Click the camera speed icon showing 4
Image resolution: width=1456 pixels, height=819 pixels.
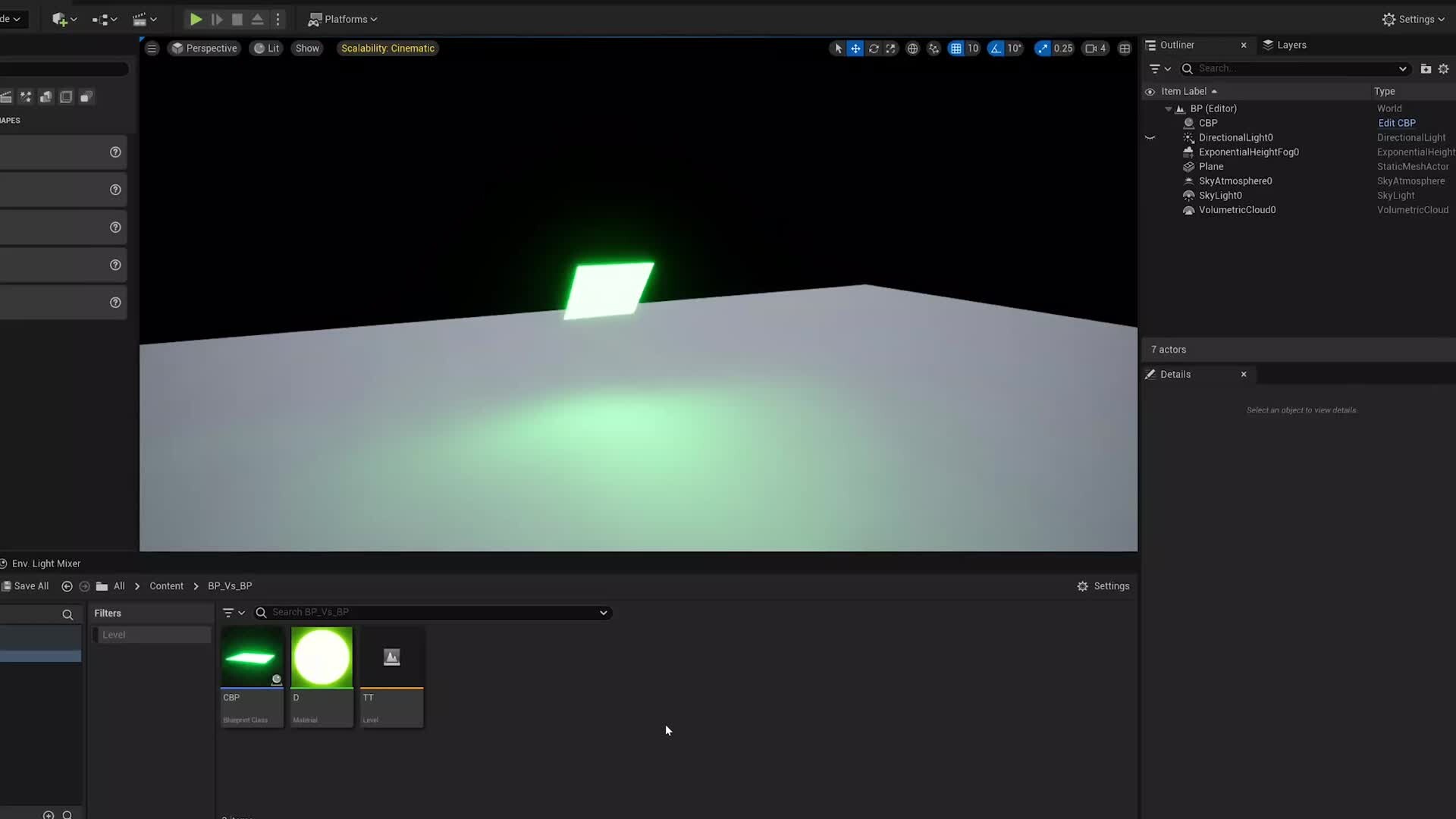point(1094,48)
